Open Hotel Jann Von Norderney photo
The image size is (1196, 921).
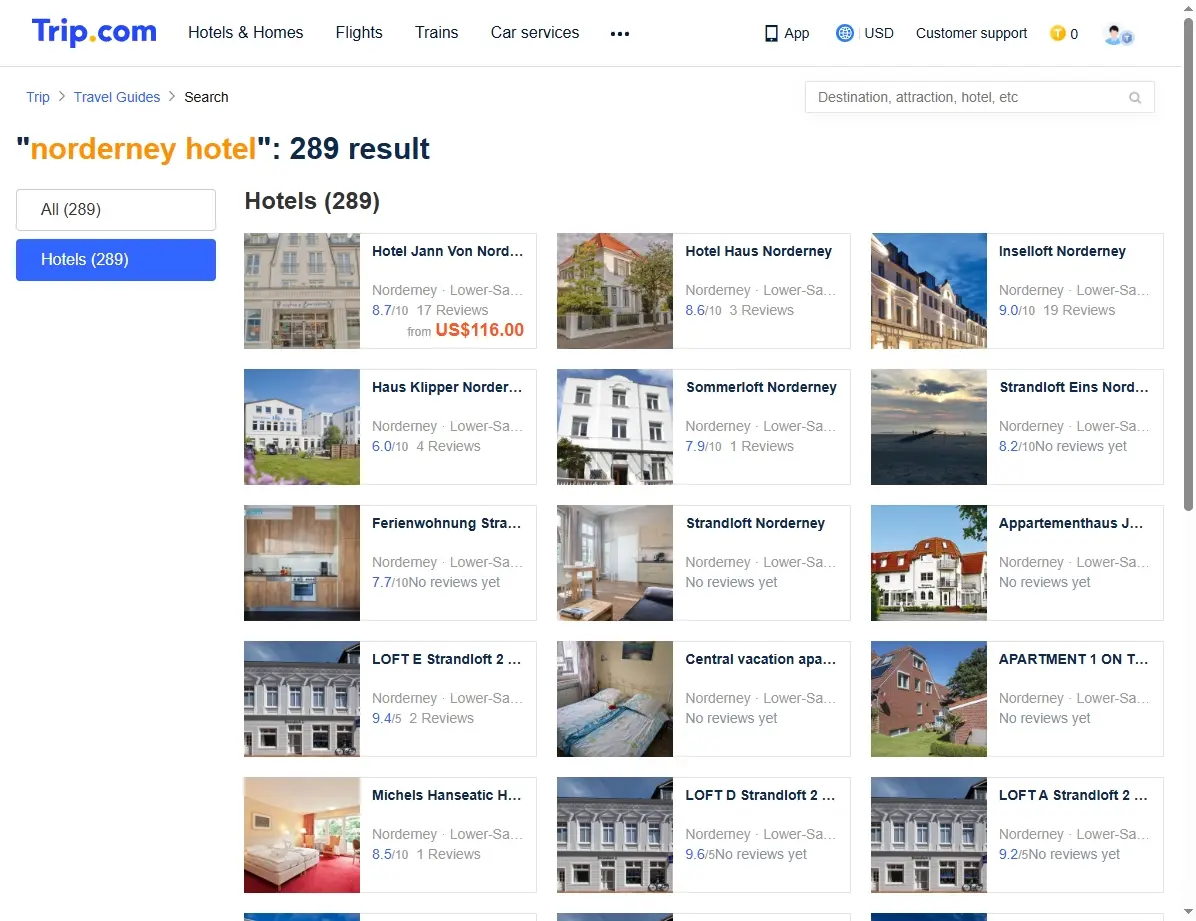click(302, 291)
